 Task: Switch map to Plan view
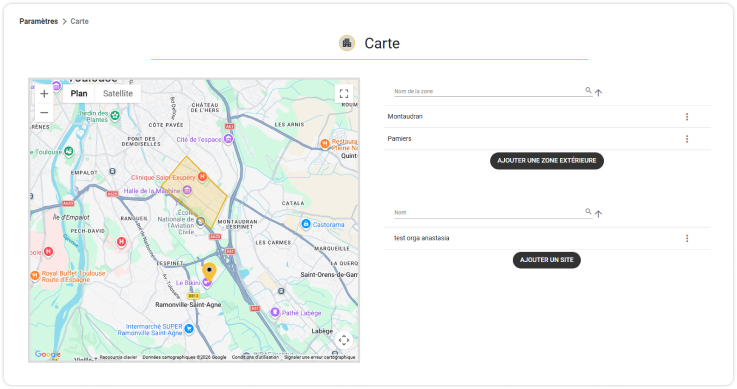[79, 93]
